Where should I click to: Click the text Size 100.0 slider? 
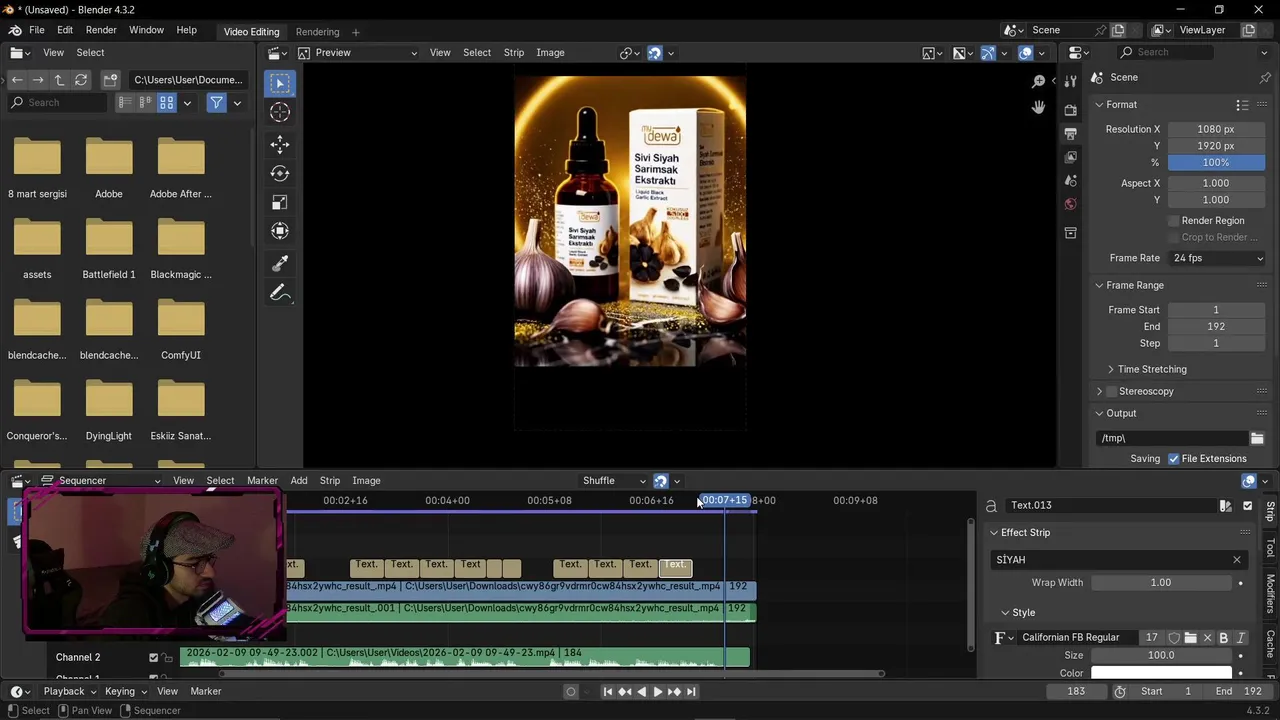pyautogui.click(x=1161, y=656)
